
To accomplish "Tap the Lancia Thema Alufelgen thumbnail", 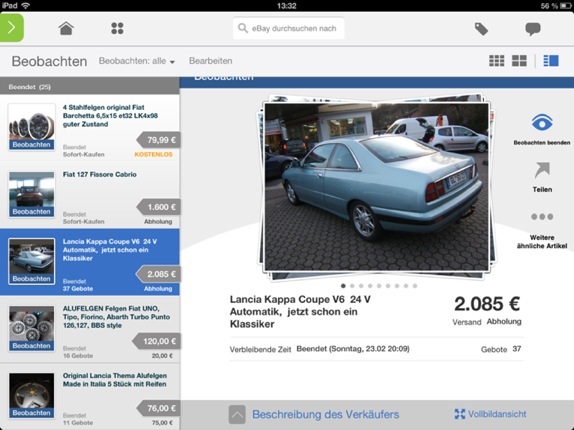I will click(x=31, y=395).
